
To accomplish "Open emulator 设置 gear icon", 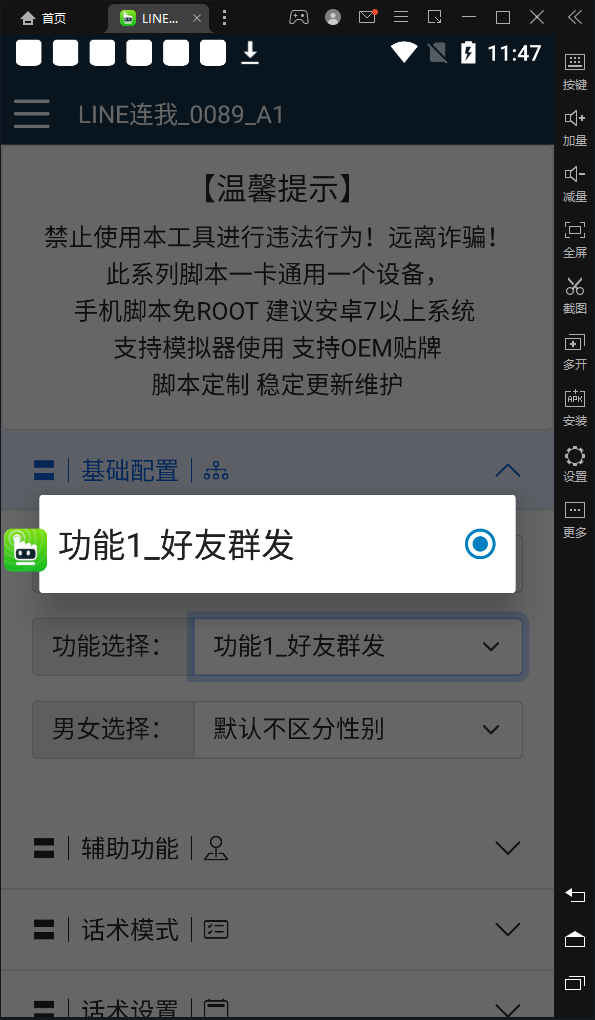I will pyautogui.click(x=574, y=463).
